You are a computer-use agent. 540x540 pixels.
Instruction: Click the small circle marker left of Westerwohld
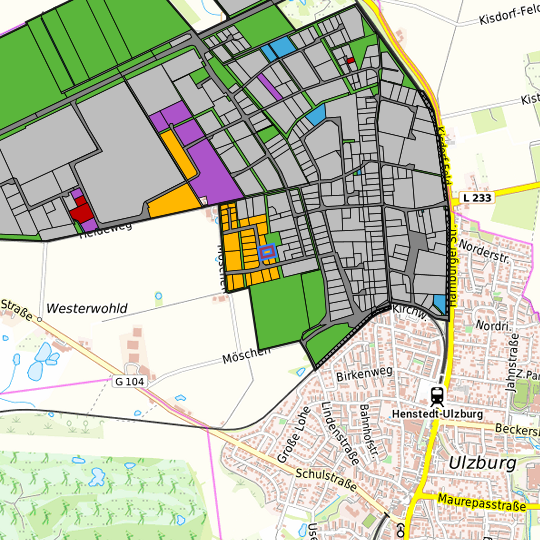tap(40, 320)
